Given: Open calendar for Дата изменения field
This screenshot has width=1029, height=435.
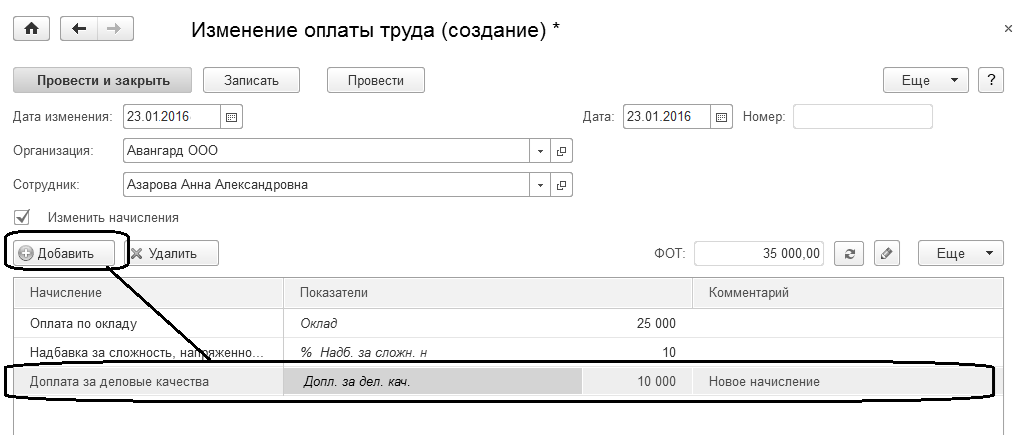Looking at the screenshot, I should coord(232,117).
